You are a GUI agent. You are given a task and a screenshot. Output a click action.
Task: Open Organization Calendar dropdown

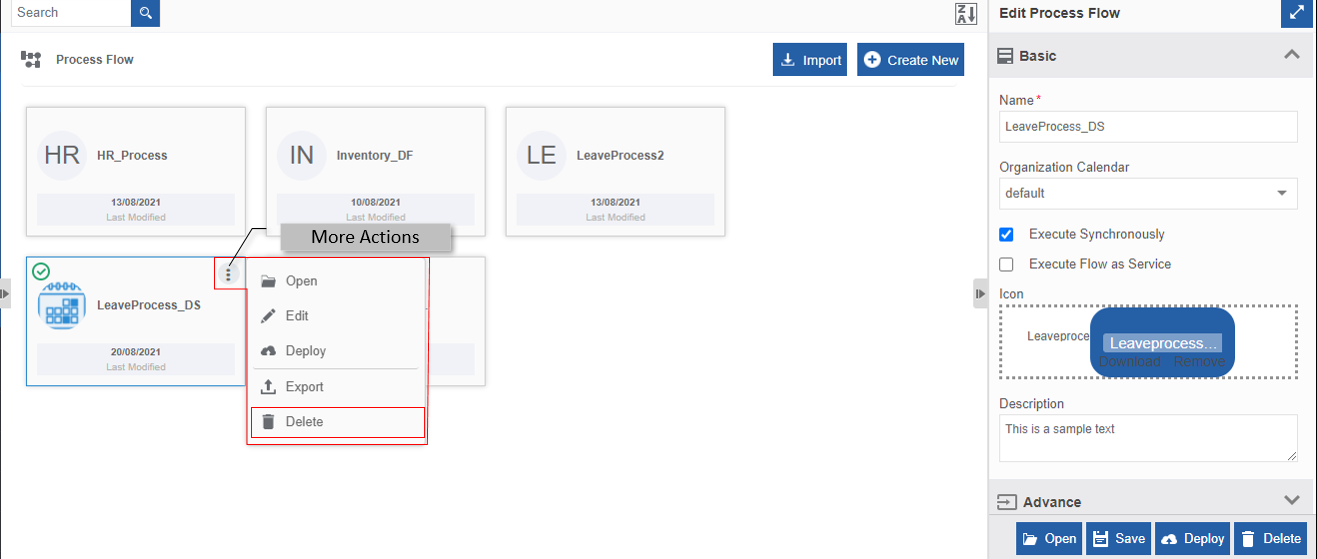click(x=1148, y=193)
